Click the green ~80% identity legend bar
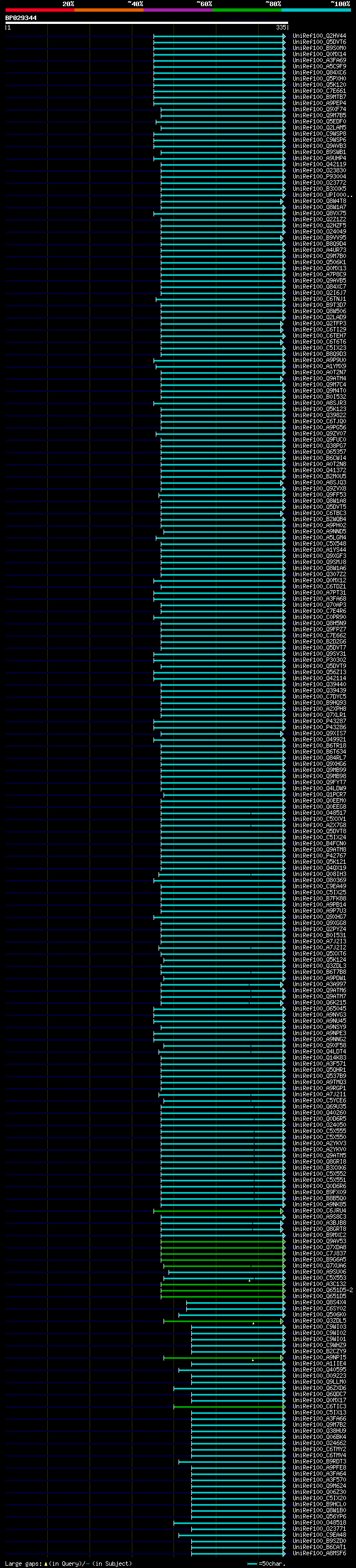The image size is (356, 1568). point(247,10)
